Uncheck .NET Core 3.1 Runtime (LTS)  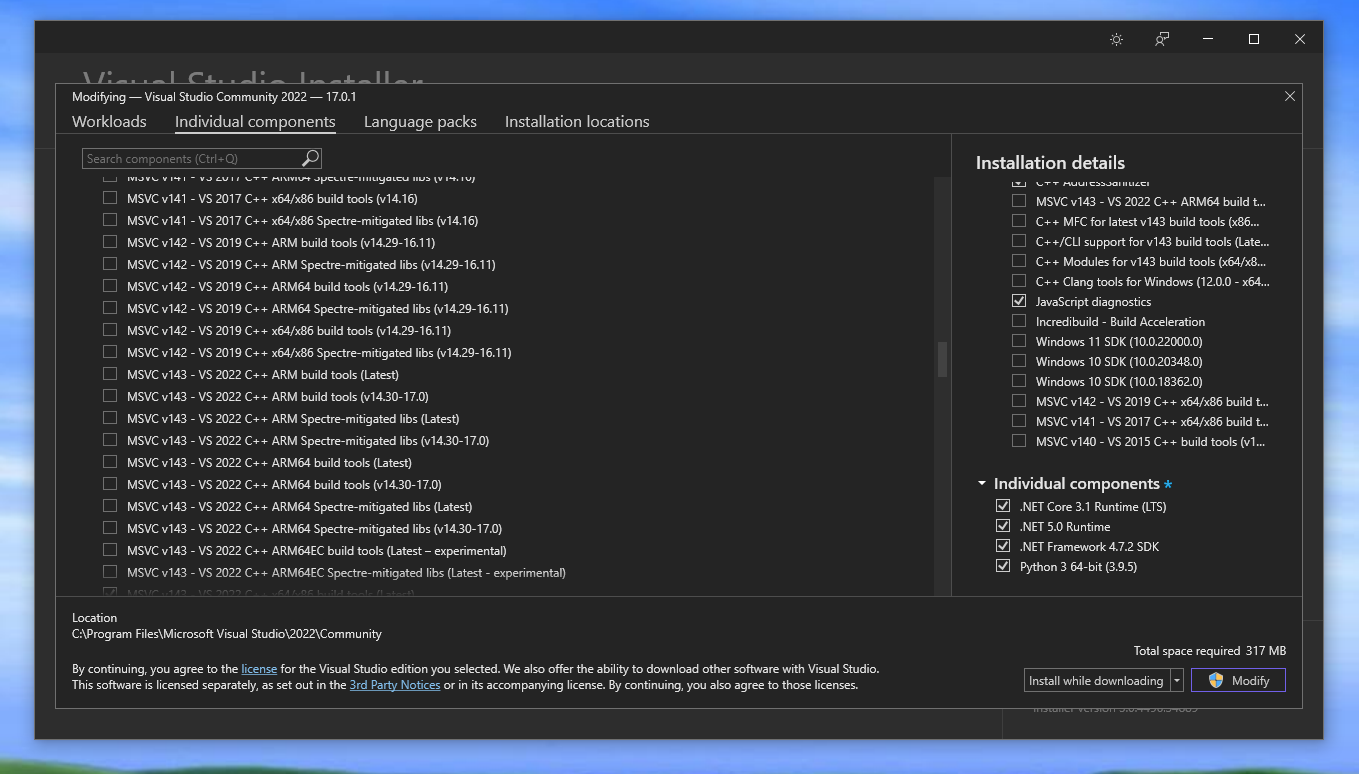click(x=1003, y=506)
